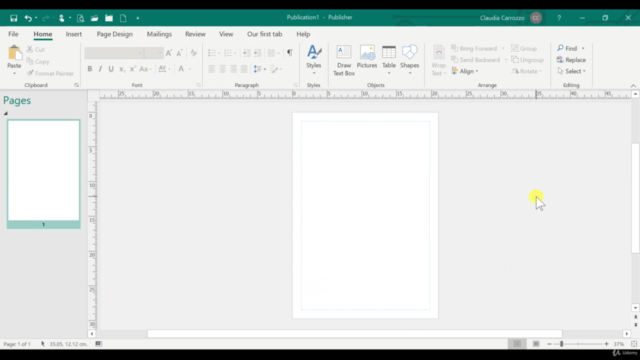The height and width of the screenshot is (360, 640).
Task: Open the Line Spacing dropdown
Action: [x=259, y=69]
